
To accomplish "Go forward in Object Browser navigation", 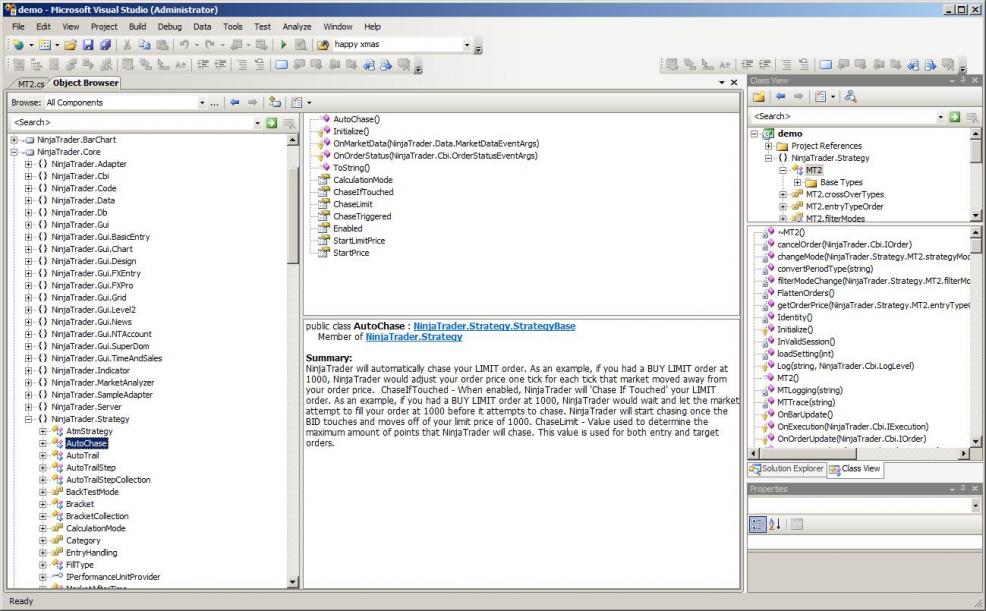I will click(252, 102).
